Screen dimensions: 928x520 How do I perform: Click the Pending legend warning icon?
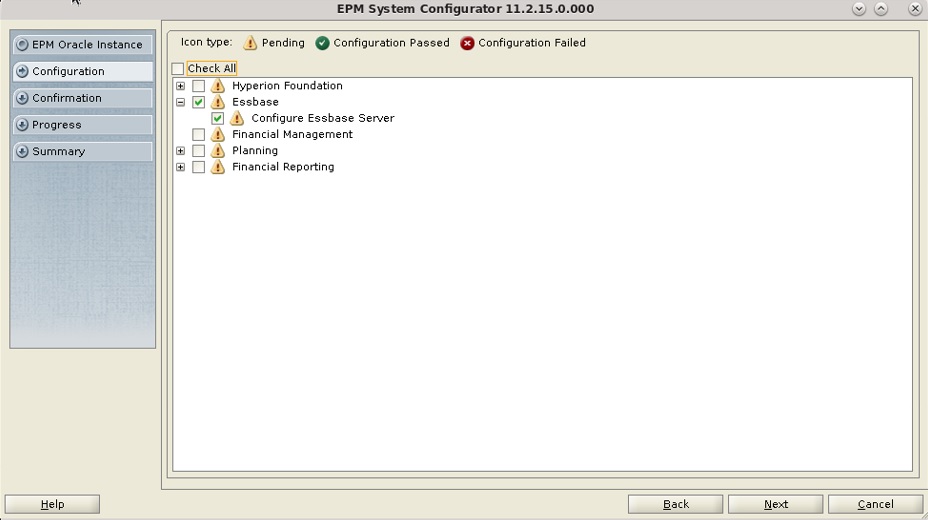[250, 43]
